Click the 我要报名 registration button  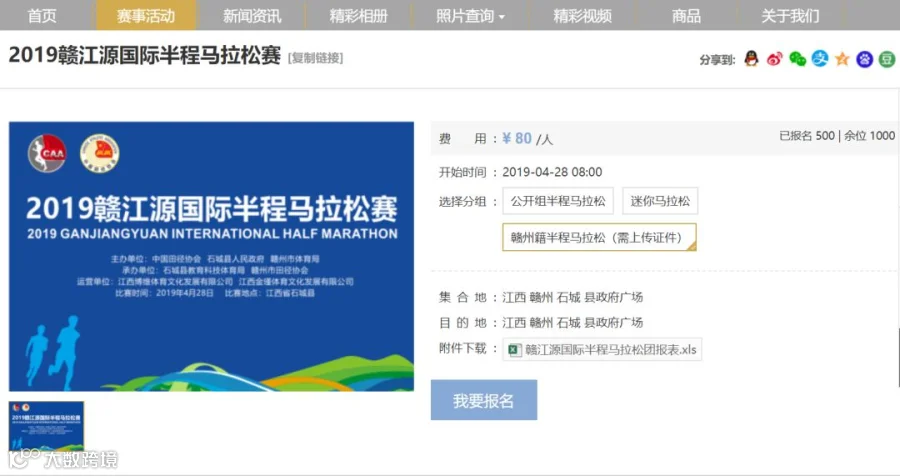coord(484,400)
